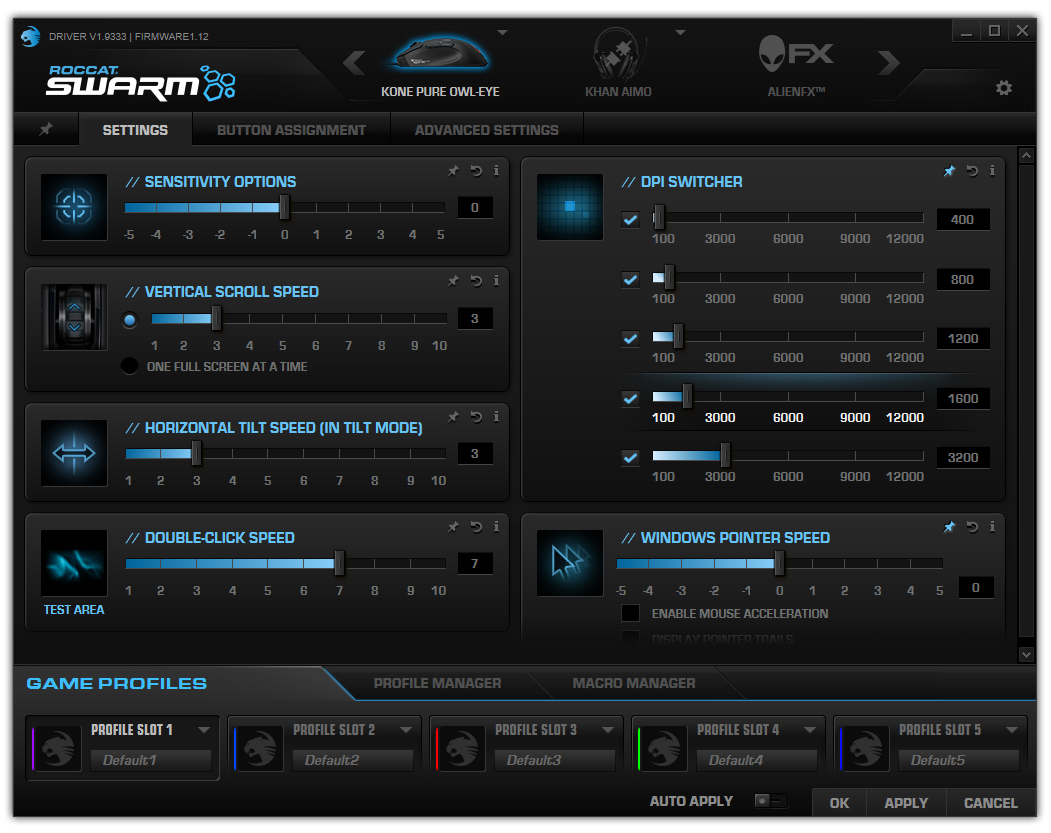Open the pinned settings tab
The image size is (1051, 833).
[x=46, y=129]
